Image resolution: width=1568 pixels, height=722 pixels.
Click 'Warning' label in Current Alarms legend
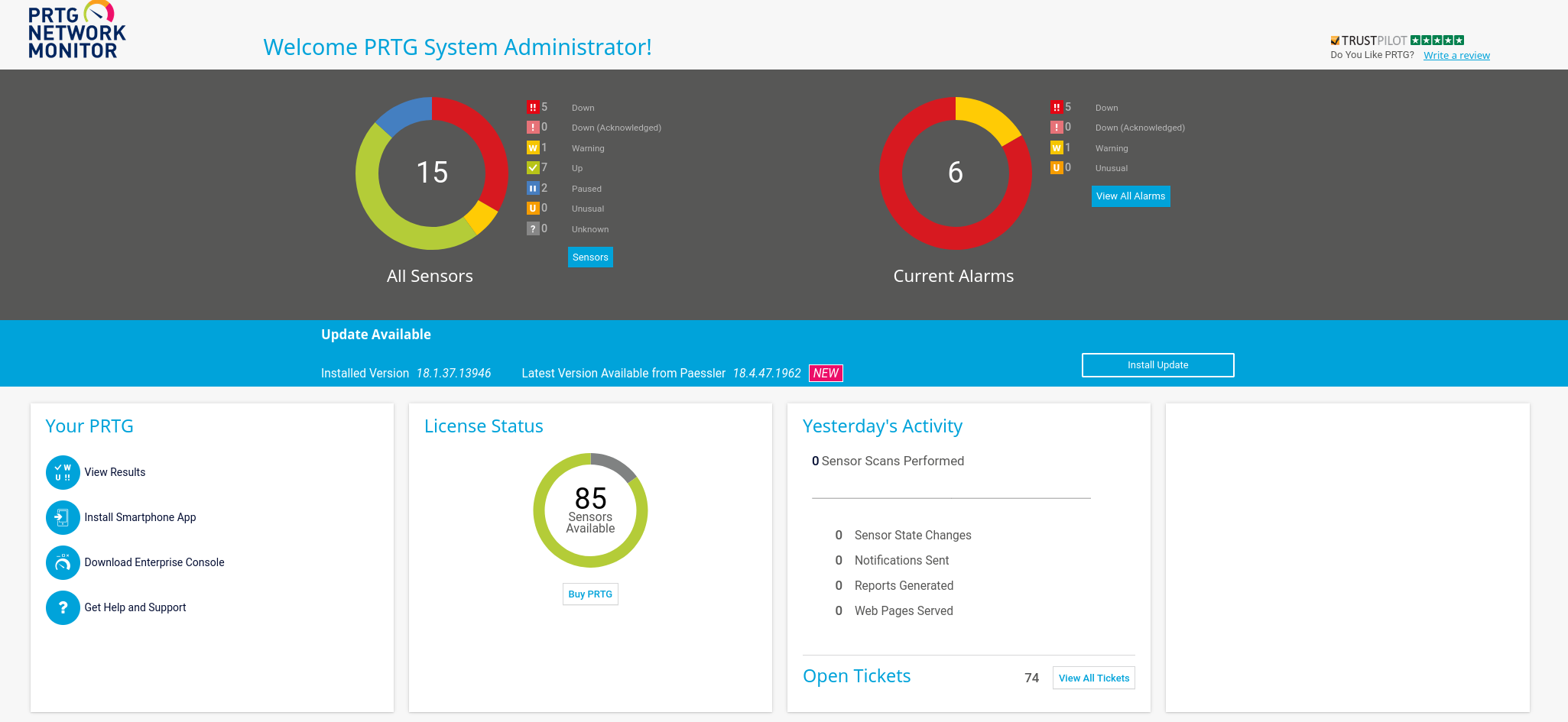click(1112, 149)
